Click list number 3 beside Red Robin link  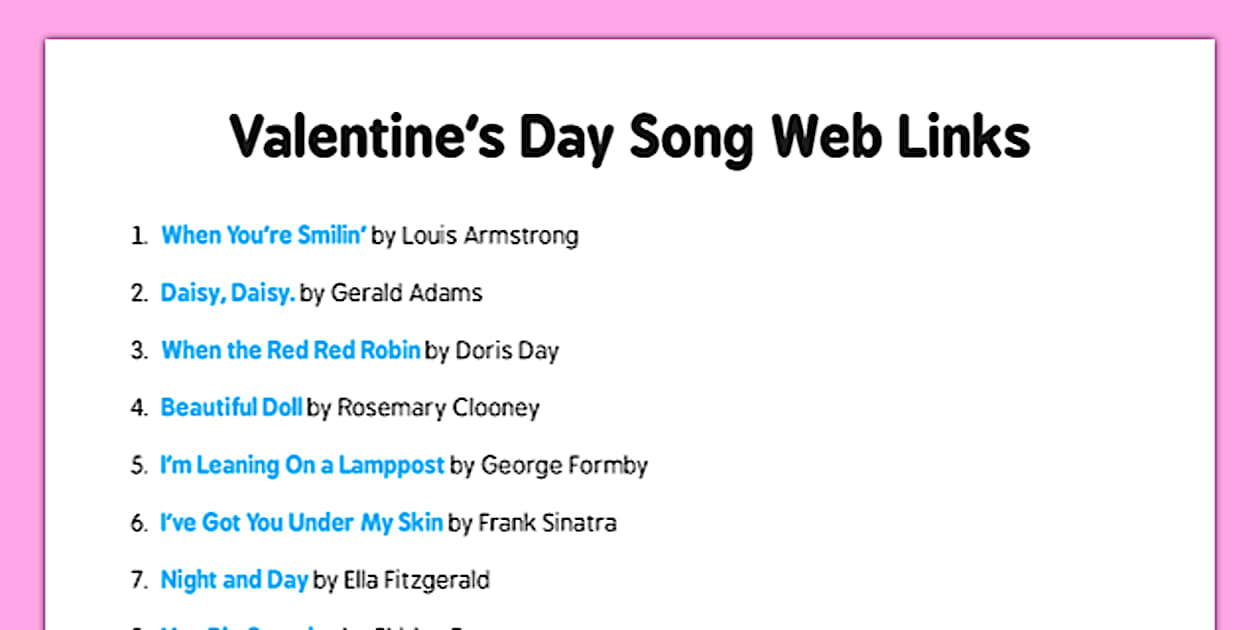[138, 351]
